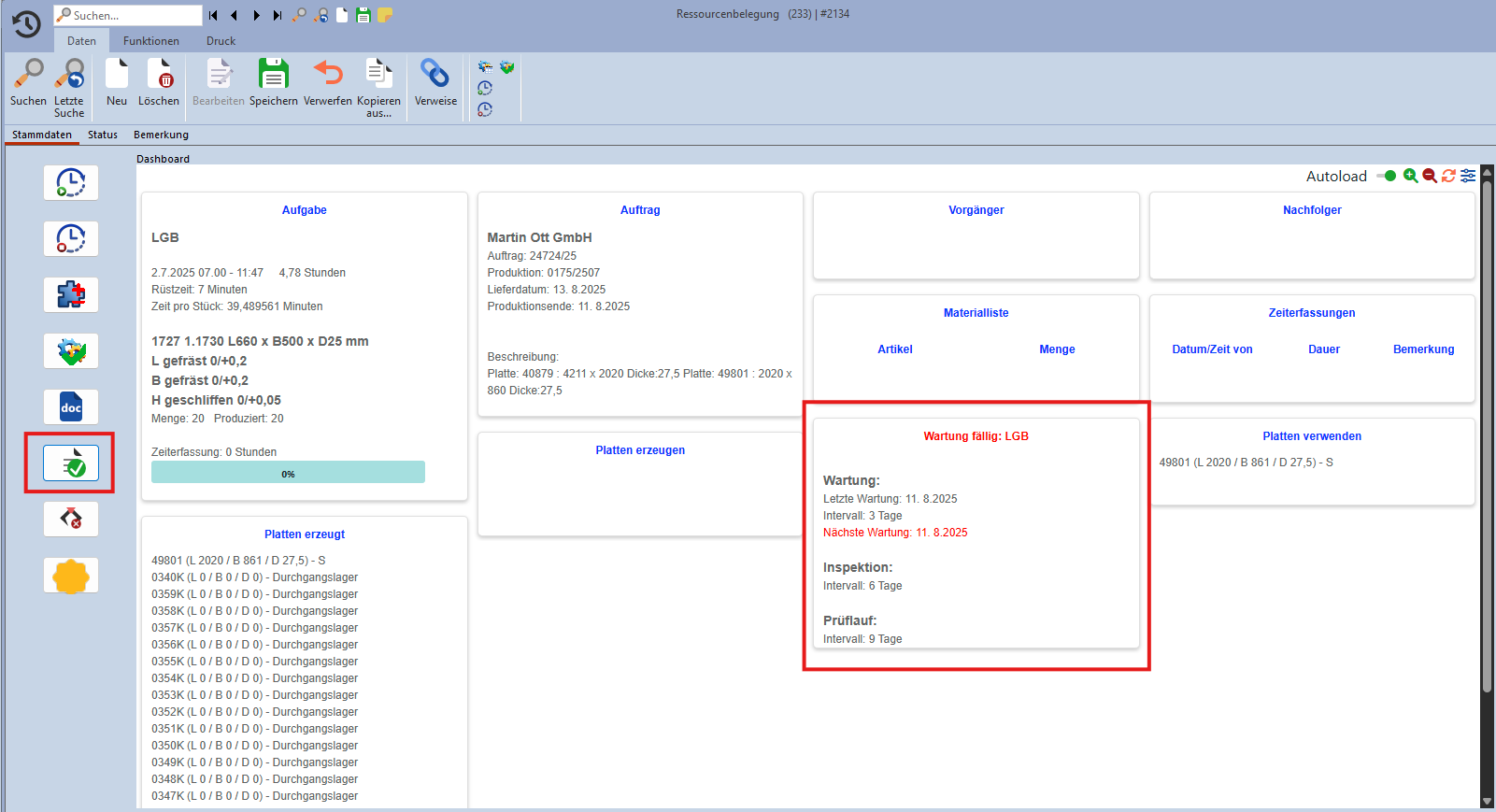Click the Löschen delete icon
Image resolution: width=1496 pixels, height=812 pixels.
pyautogui.click(x=159, y=75)
